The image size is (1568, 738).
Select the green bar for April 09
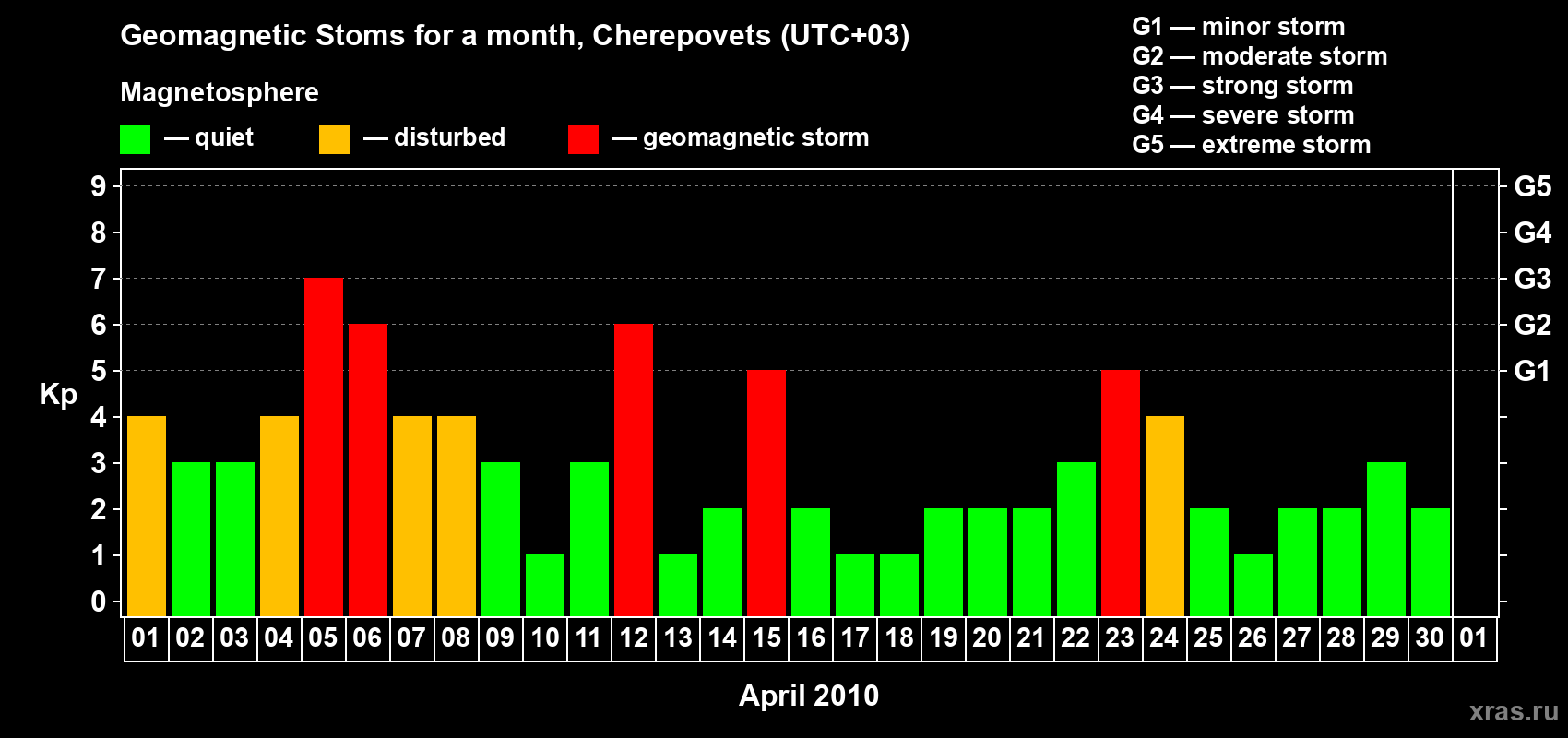point(501,540)
